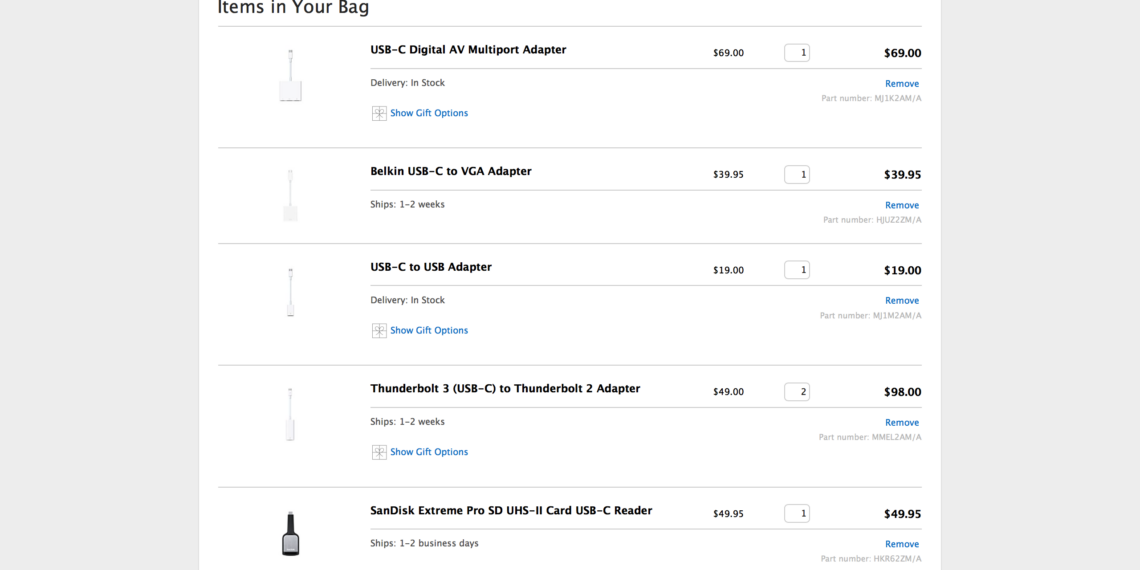Click gift icon under Thunderbolt 3 to Thunderbolt 2 Adapter
Screen dimensions: 1140x570
tap(379, 452)
